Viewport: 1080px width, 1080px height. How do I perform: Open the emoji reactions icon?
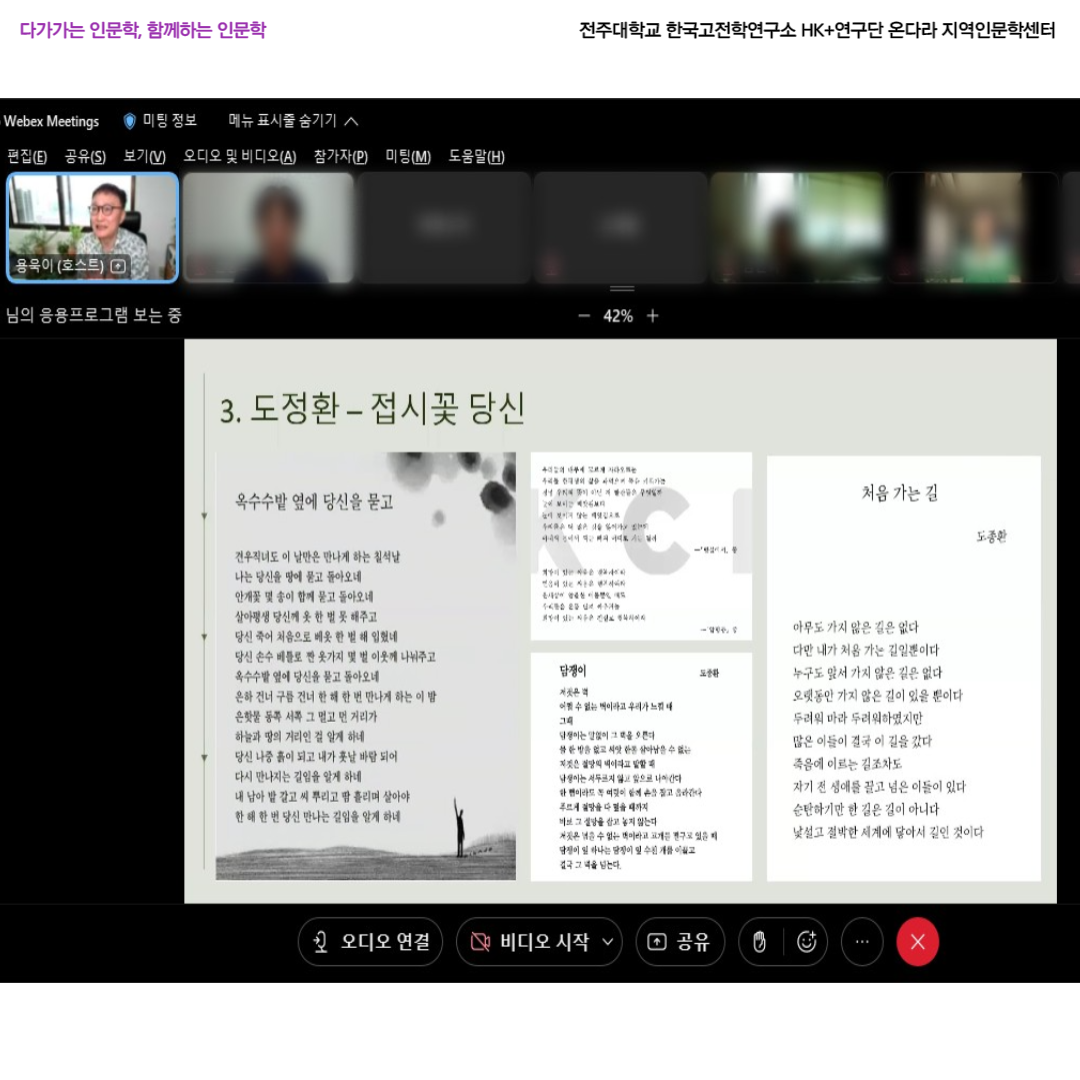806,942
